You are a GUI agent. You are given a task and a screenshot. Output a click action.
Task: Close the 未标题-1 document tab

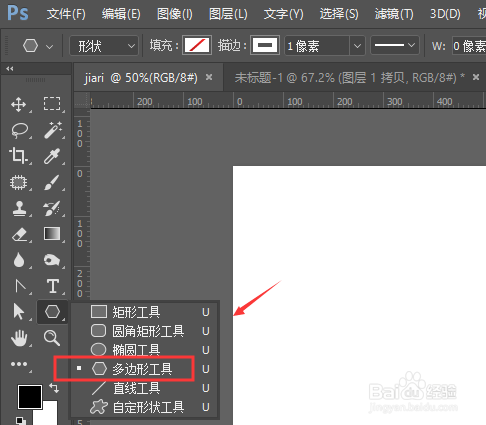(x=476, y=77)
